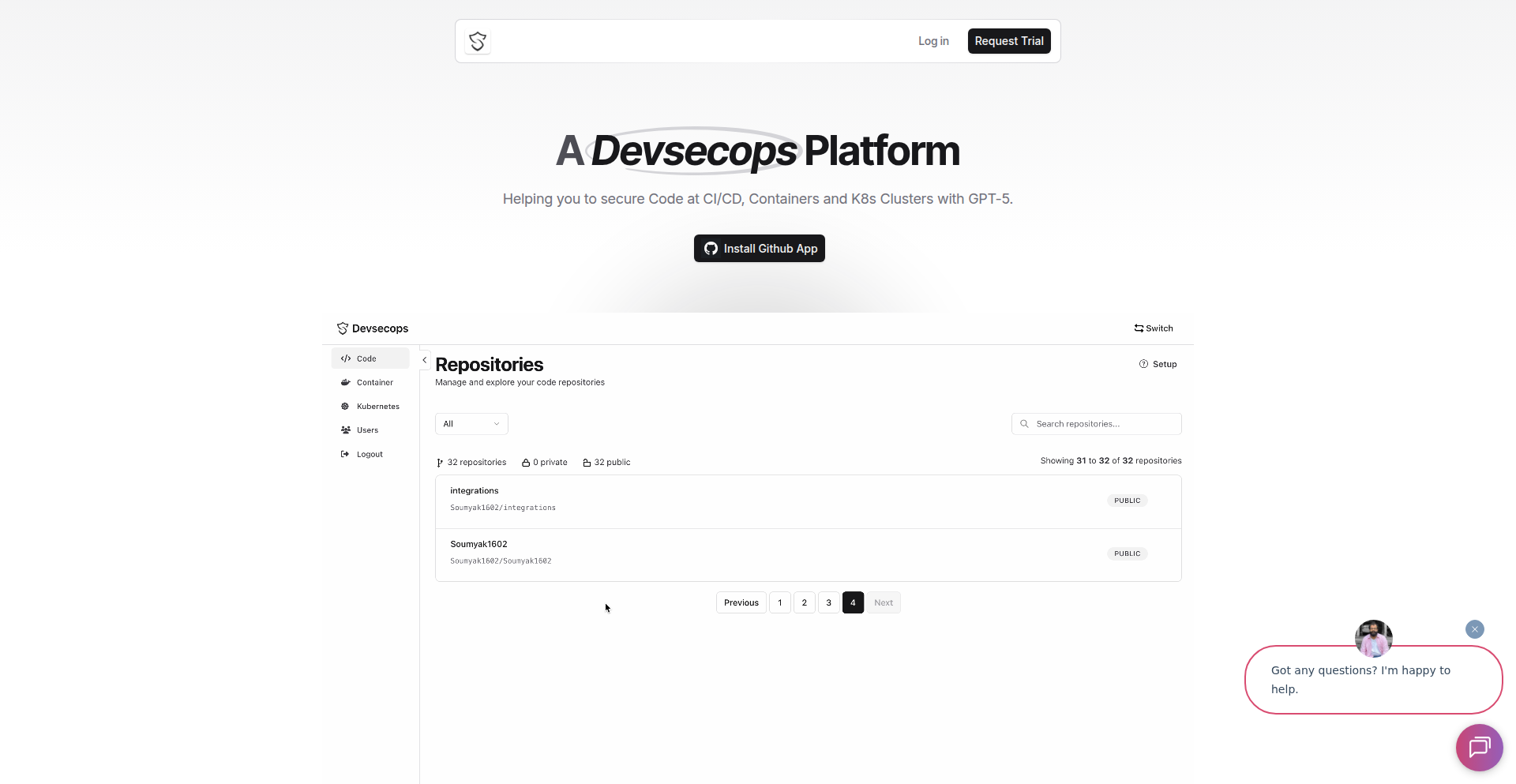Screen dimensions: 1516x784
Task: Select Logout in the sidebar
Action: (x=370, y=454)
